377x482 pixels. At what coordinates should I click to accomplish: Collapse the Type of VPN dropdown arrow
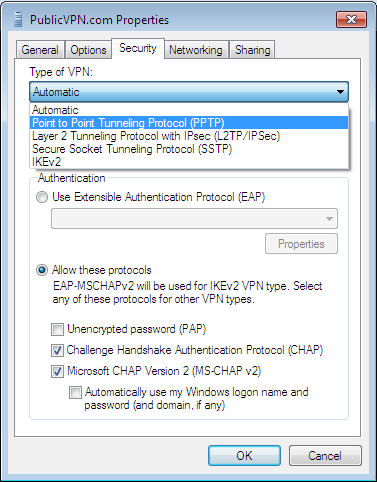pos(340,92)
